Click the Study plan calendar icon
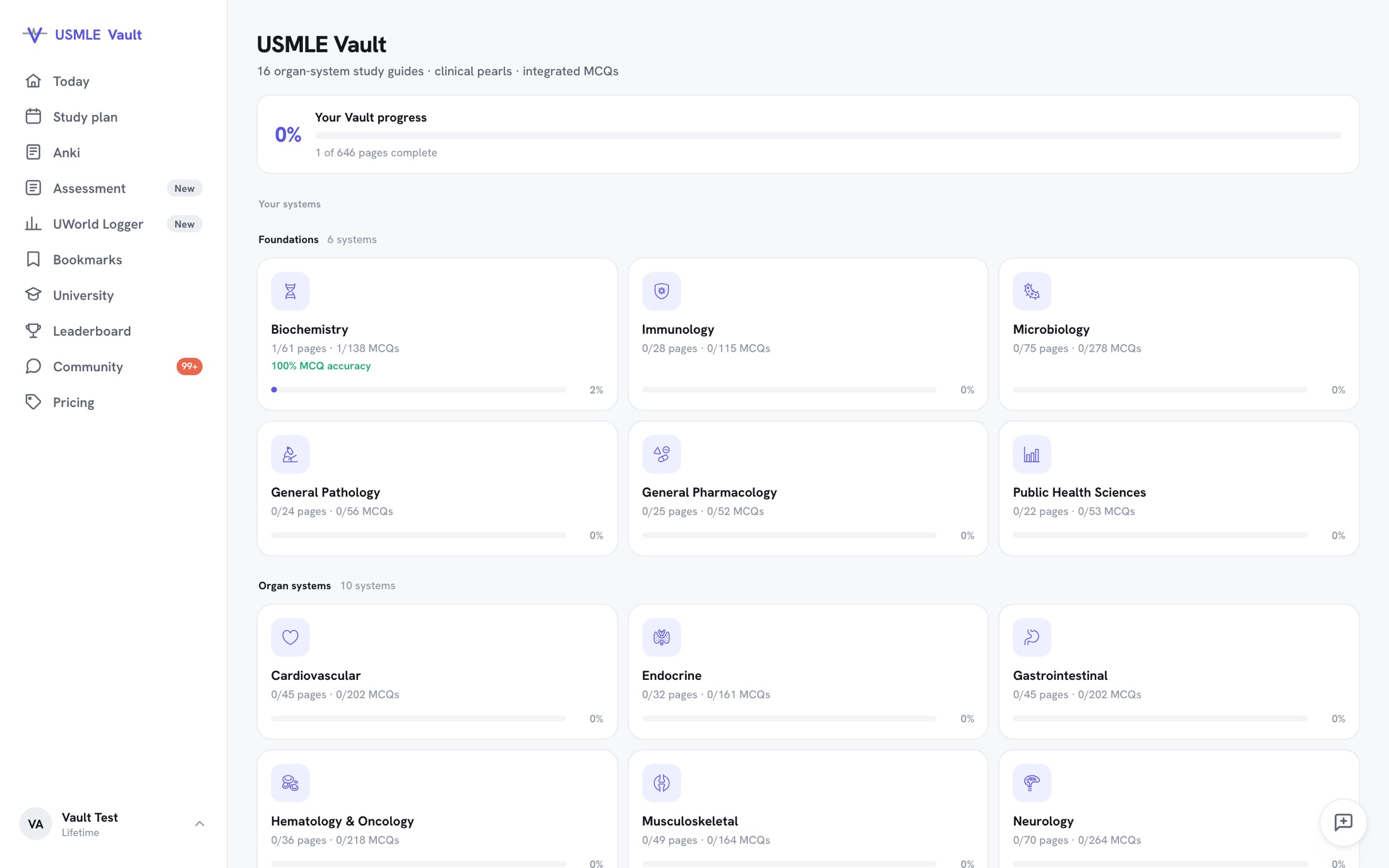The image size is (1389, 868). [33, 117]
